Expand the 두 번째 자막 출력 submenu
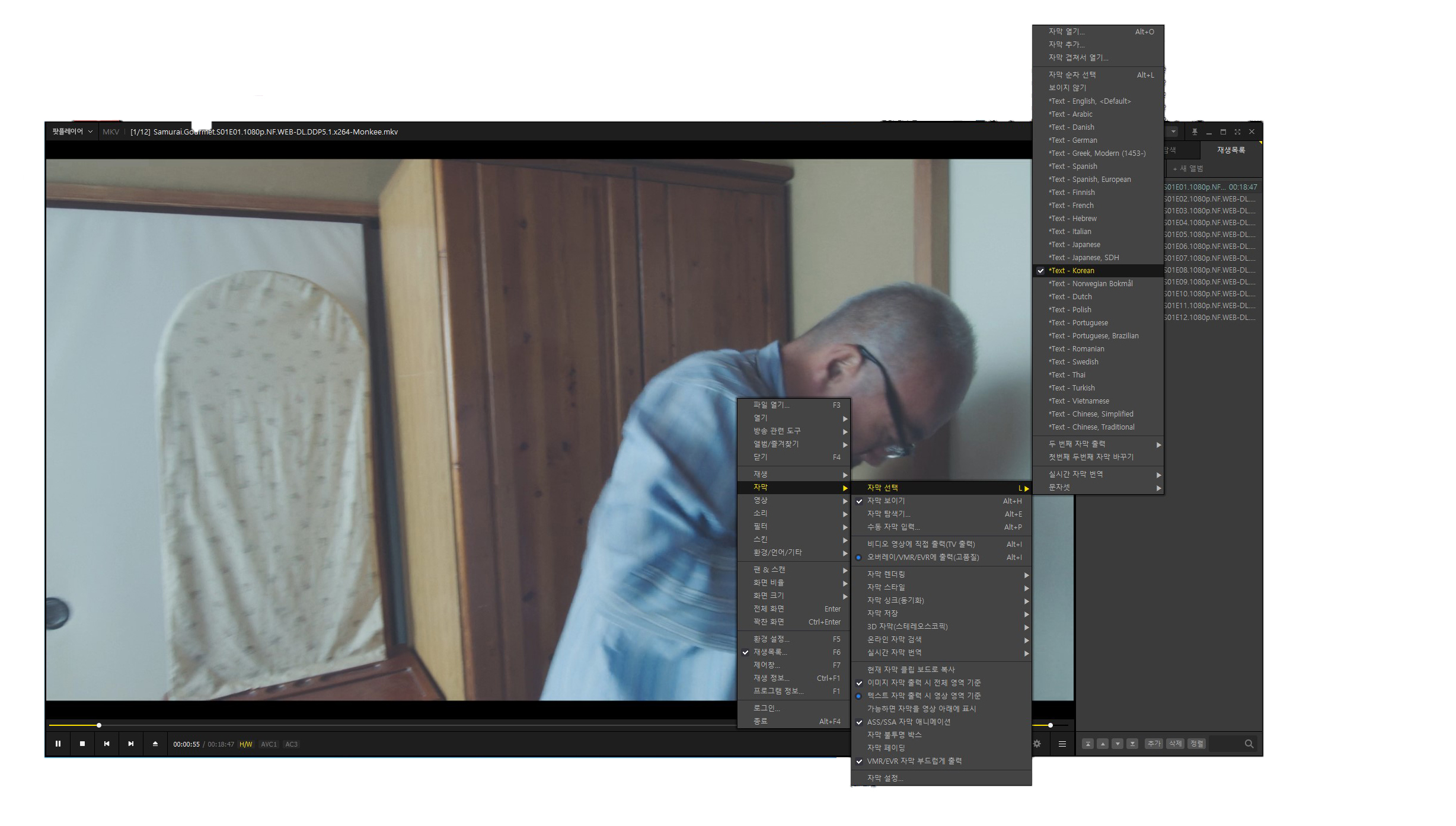The image size is (1456, 826). 1098,444
